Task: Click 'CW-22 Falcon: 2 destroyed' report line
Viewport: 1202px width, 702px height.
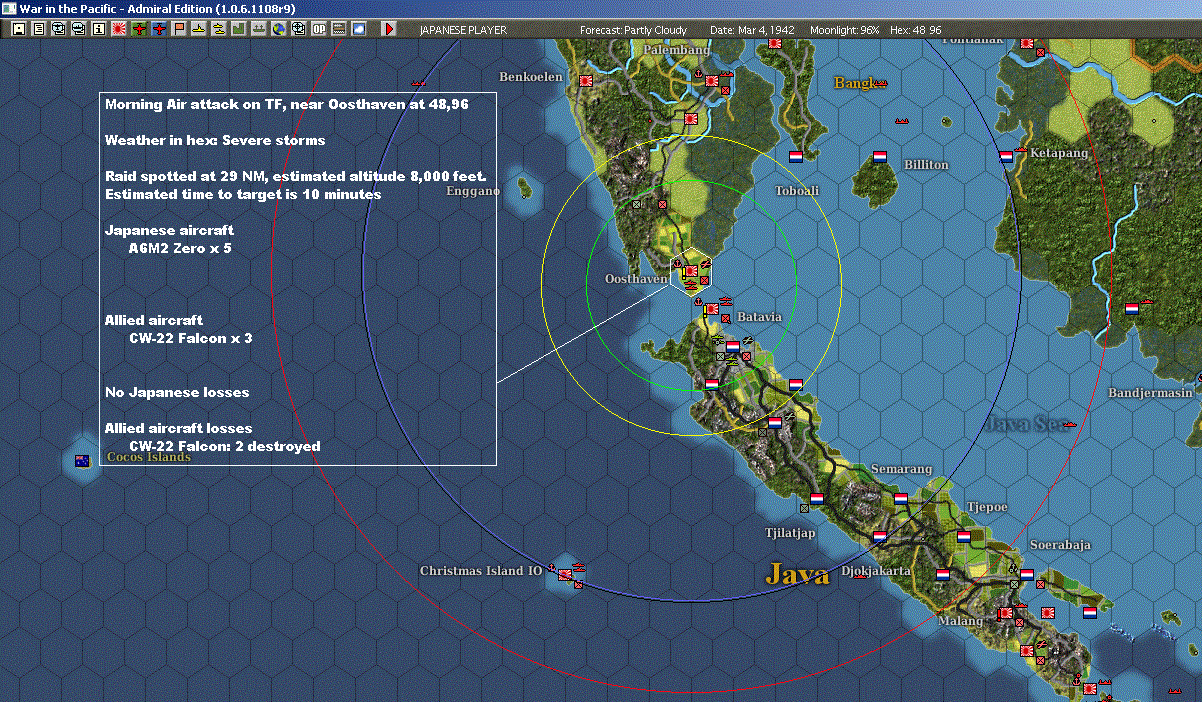Action: (x=225, y=446)
